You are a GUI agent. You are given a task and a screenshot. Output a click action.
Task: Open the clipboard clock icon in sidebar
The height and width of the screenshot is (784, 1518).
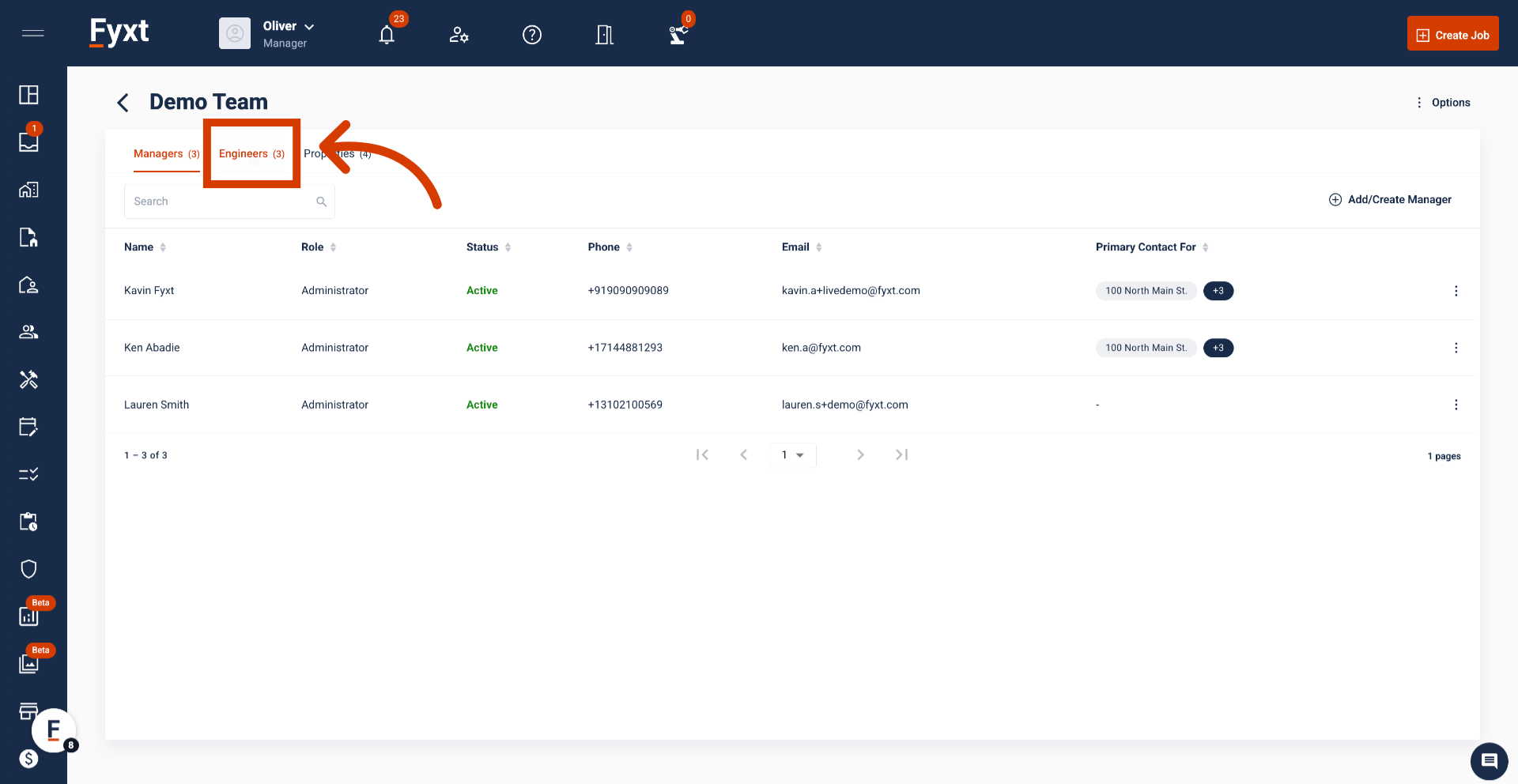coord(28,522)
